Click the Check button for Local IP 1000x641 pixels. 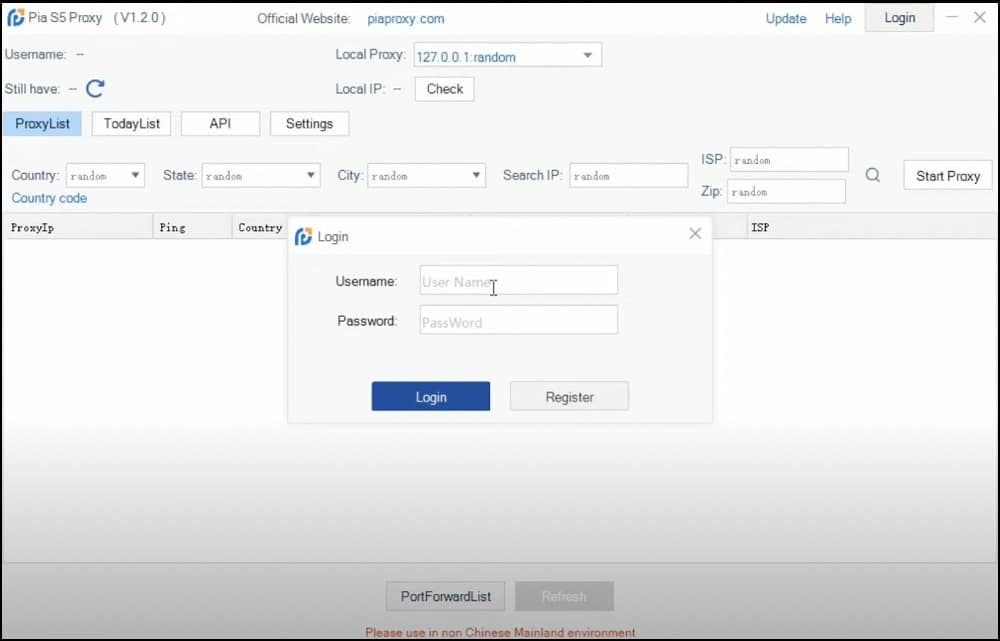[444, 89]
